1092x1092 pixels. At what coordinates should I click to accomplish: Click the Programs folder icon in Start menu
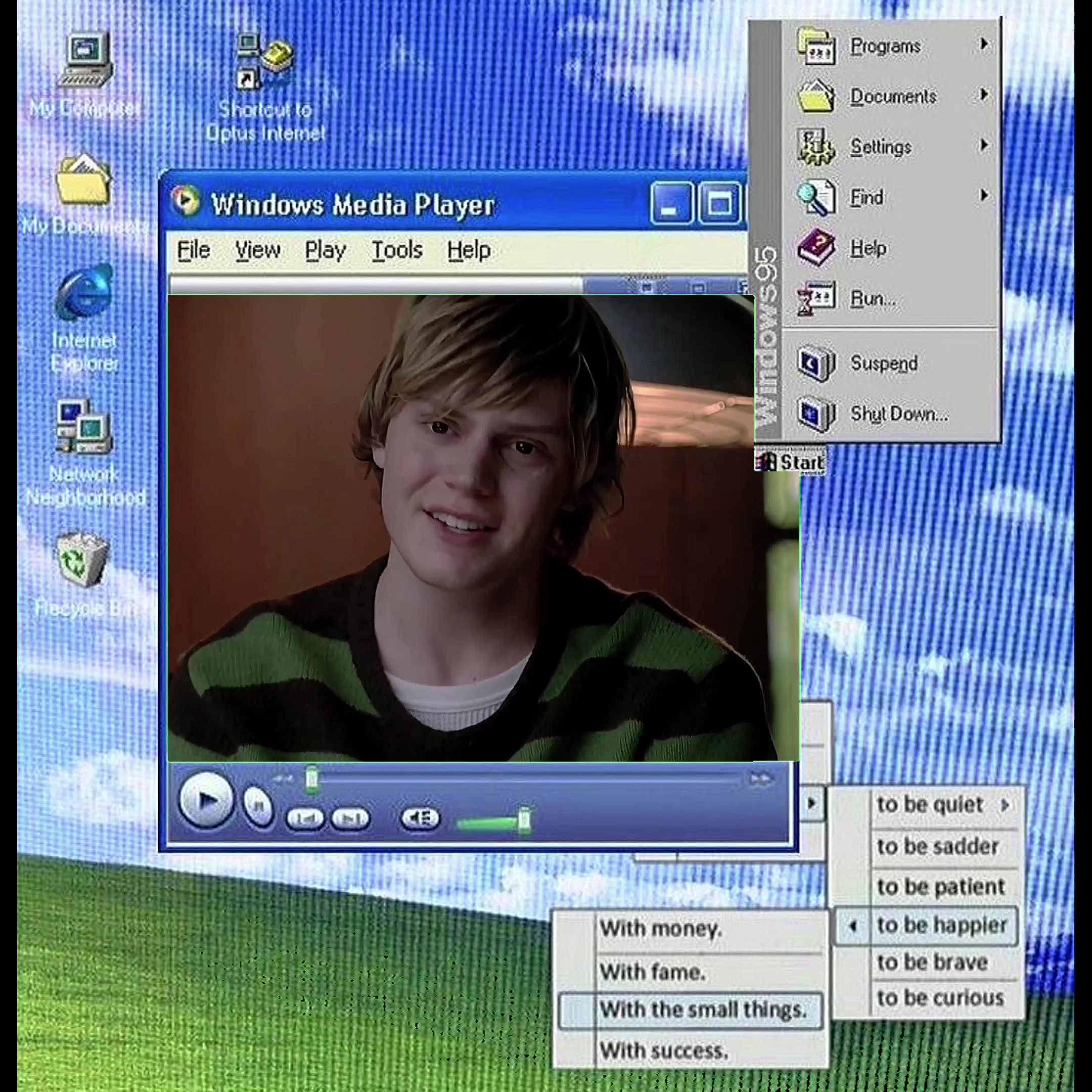(816, 47)
